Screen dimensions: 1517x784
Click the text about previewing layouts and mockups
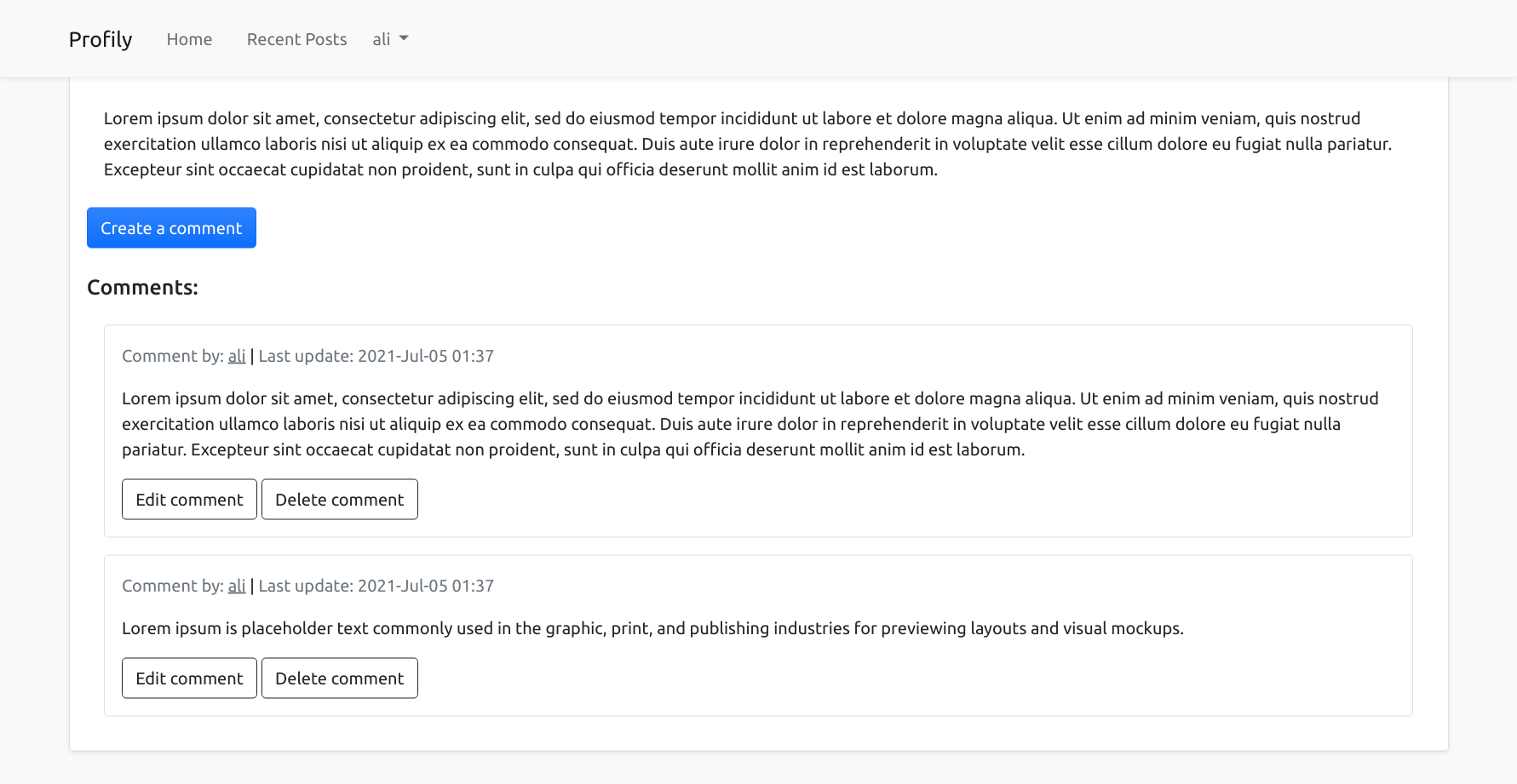pos(652,628)
